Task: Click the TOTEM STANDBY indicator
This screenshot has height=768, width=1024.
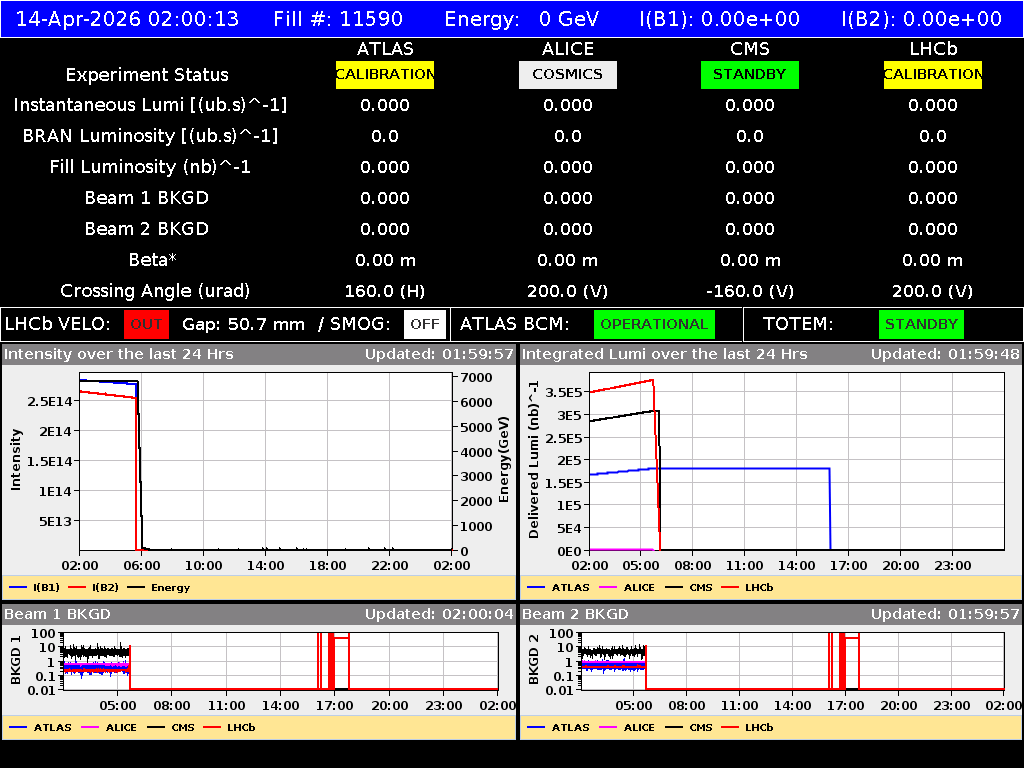Action: coord(920,324)
